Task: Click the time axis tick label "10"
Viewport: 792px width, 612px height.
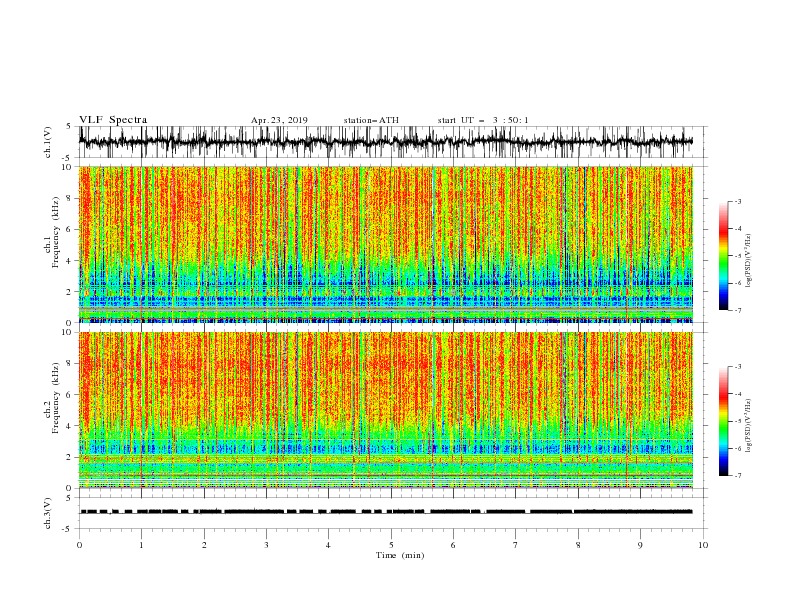Action: tap(703, 545)
